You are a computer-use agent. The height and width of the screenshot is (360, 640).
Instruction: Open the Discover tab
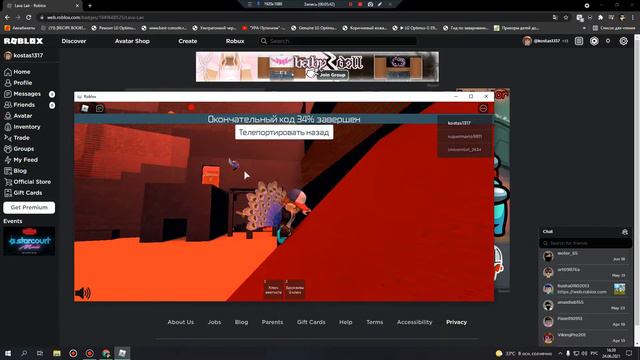[74, 41]
